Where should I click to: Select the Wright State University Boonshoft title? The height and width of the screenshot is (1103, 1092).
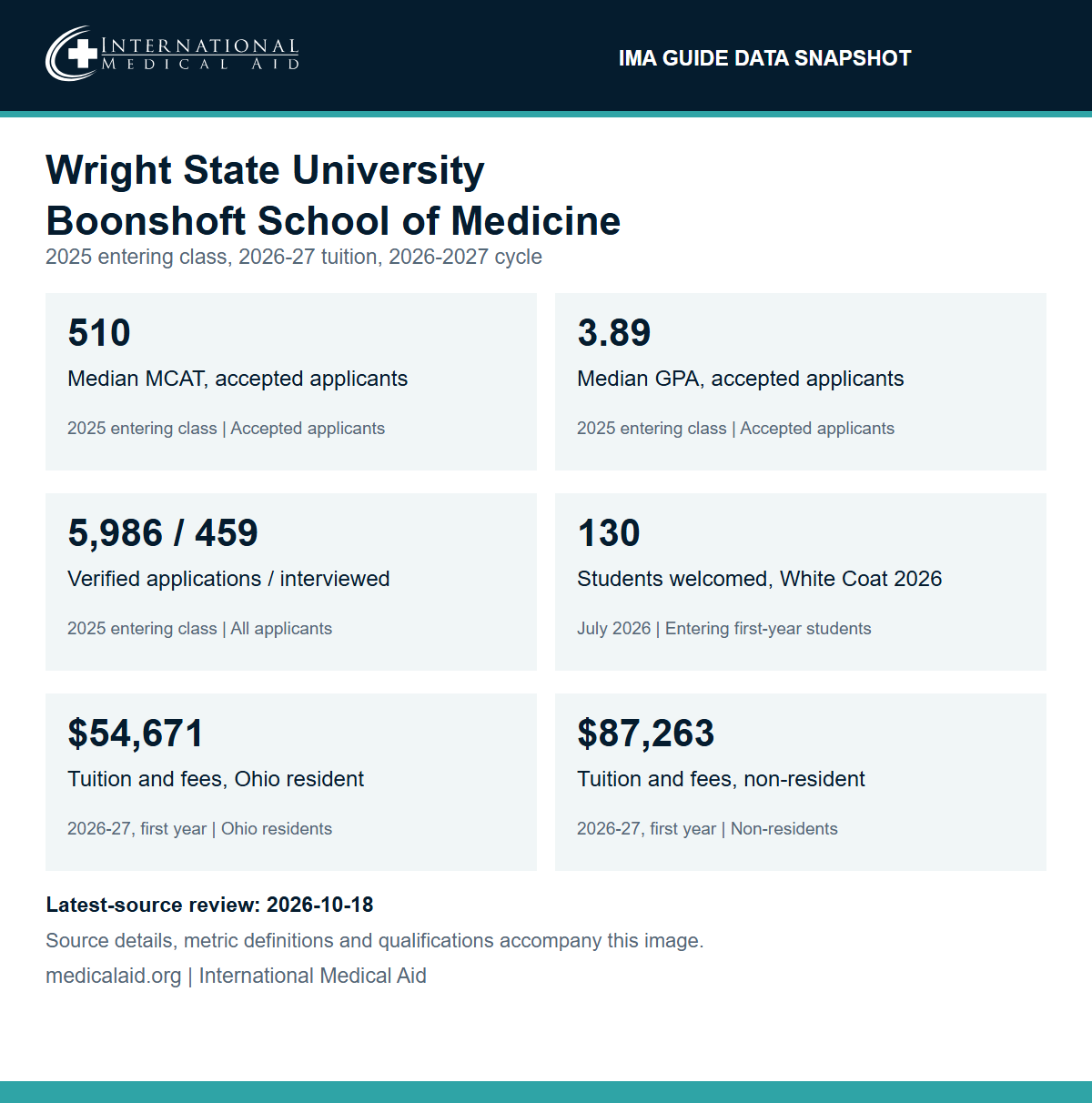click(x=333, y=195)
